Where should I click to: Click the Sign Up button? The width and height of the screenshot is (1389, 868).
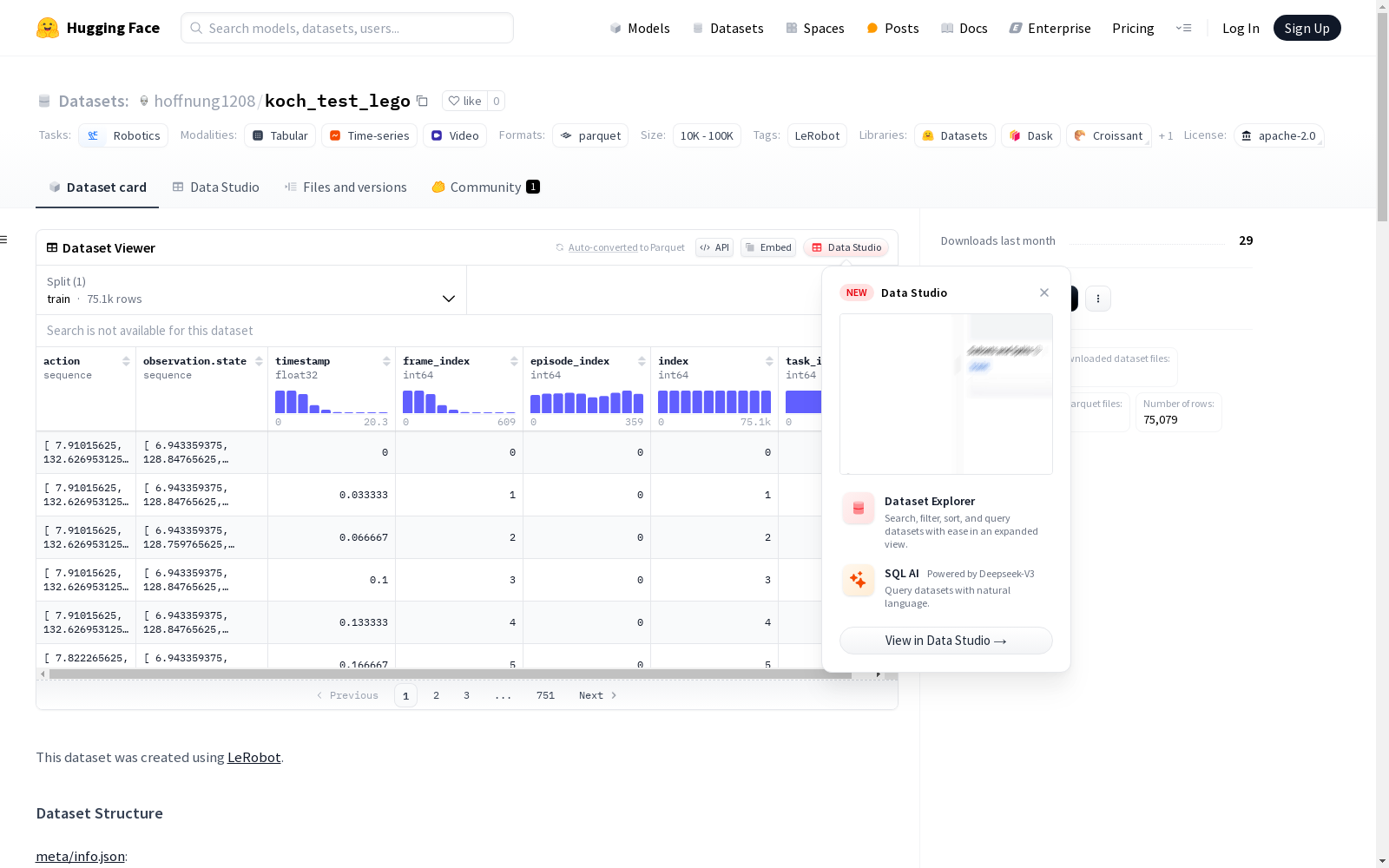(x=1307, y=28)
